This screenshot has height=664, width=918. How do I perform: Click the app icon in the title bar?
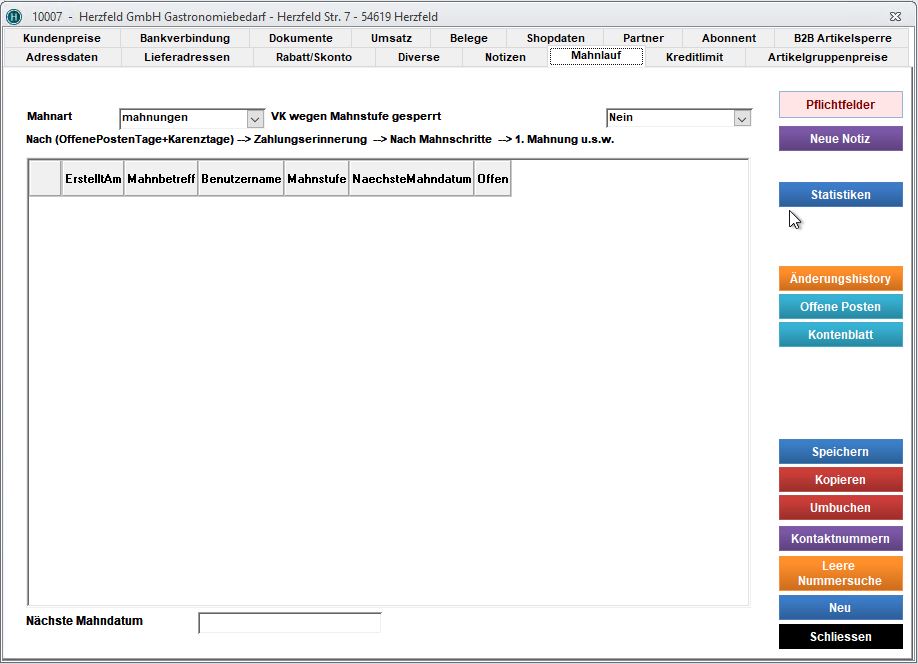[x=14, y=17]
